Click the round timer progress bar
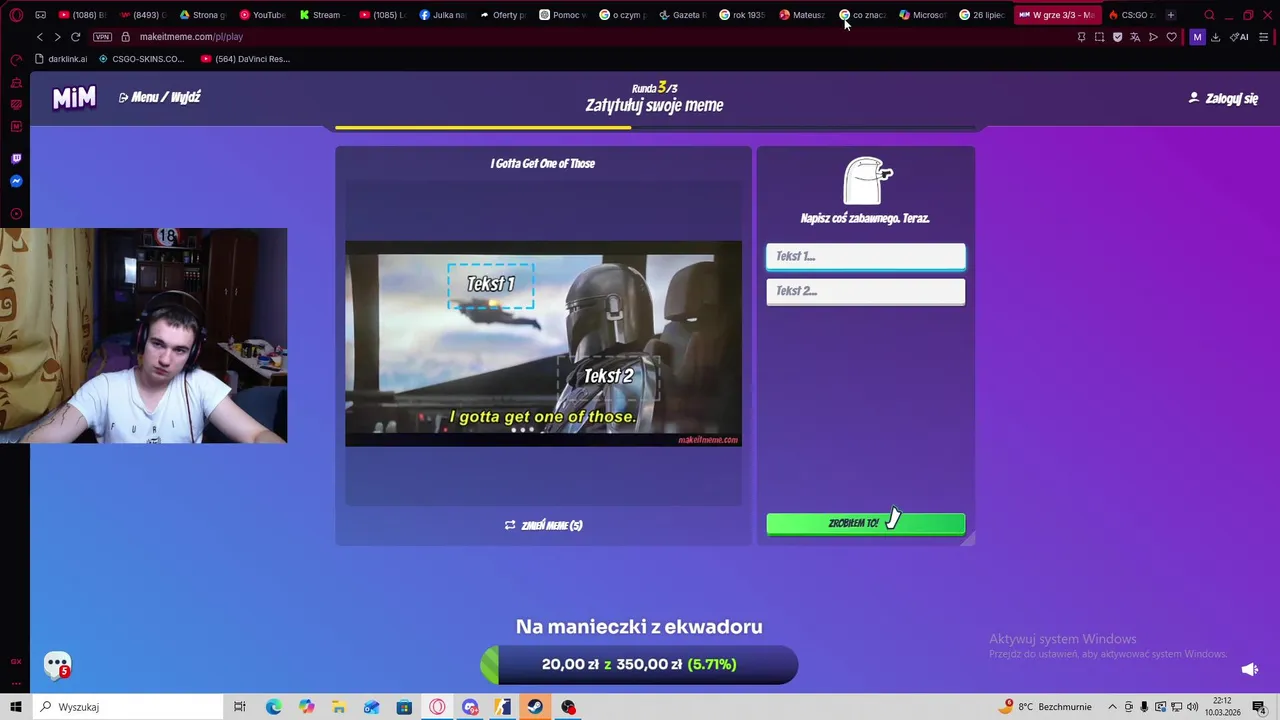Image resolution: width=1280 pixels, height=720 pixels. point(655,127)
